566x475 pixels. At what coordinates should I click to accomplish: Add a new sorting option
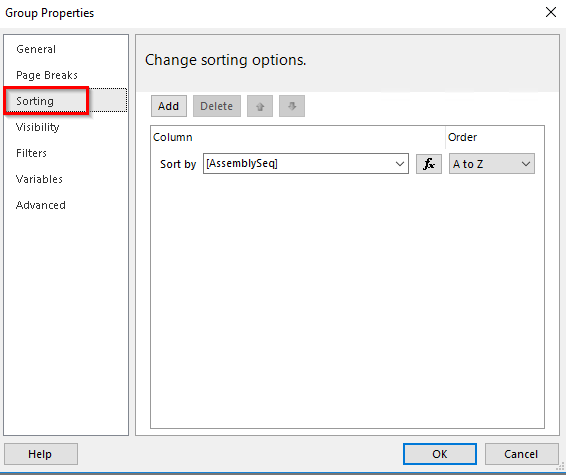(x=169, y=106)
